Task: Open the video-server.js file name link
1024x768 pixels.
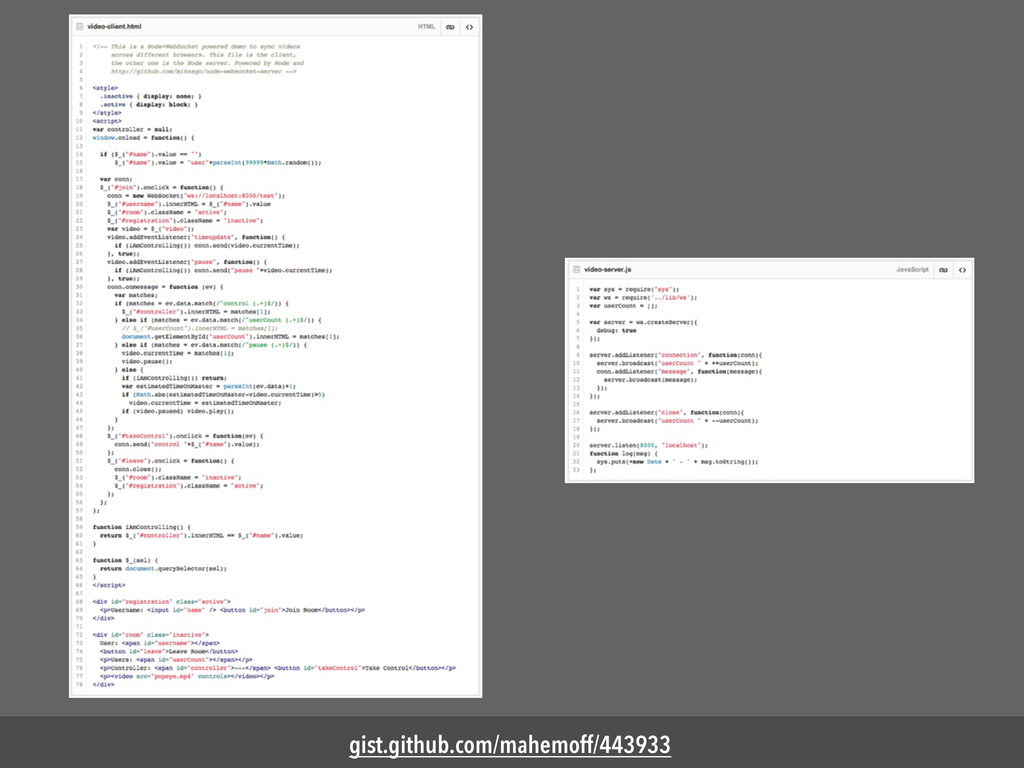Action: [607, 270]
